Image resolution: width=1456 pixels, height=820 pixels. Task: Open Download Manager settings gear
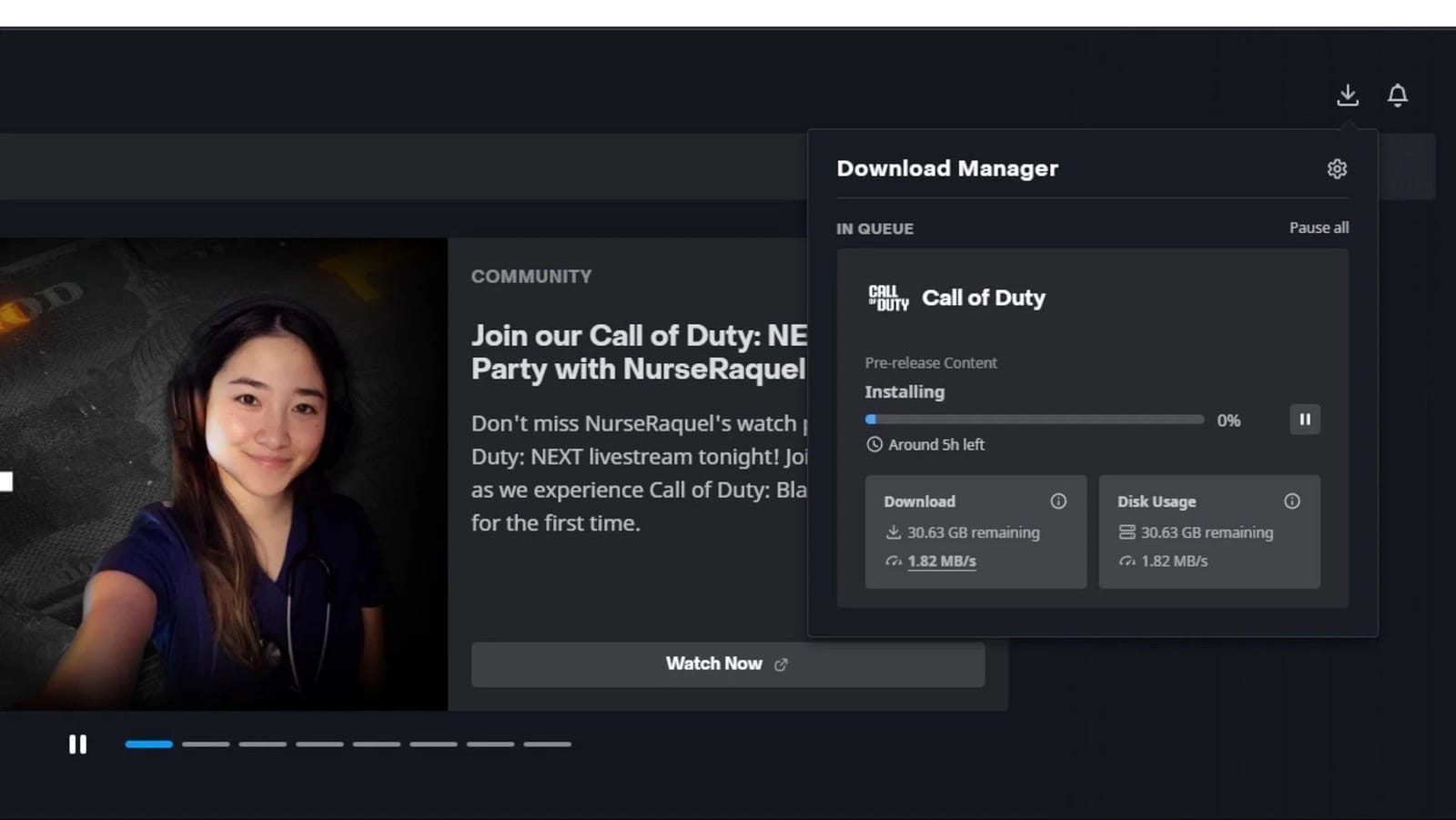click(x=1336, y=168)
